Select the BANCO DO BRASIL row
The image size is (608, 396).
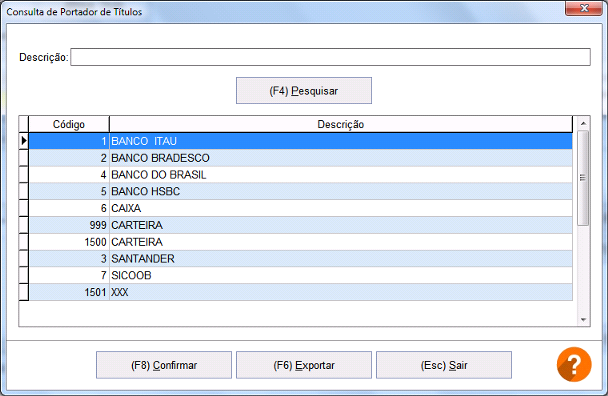[x=301, y=175]
